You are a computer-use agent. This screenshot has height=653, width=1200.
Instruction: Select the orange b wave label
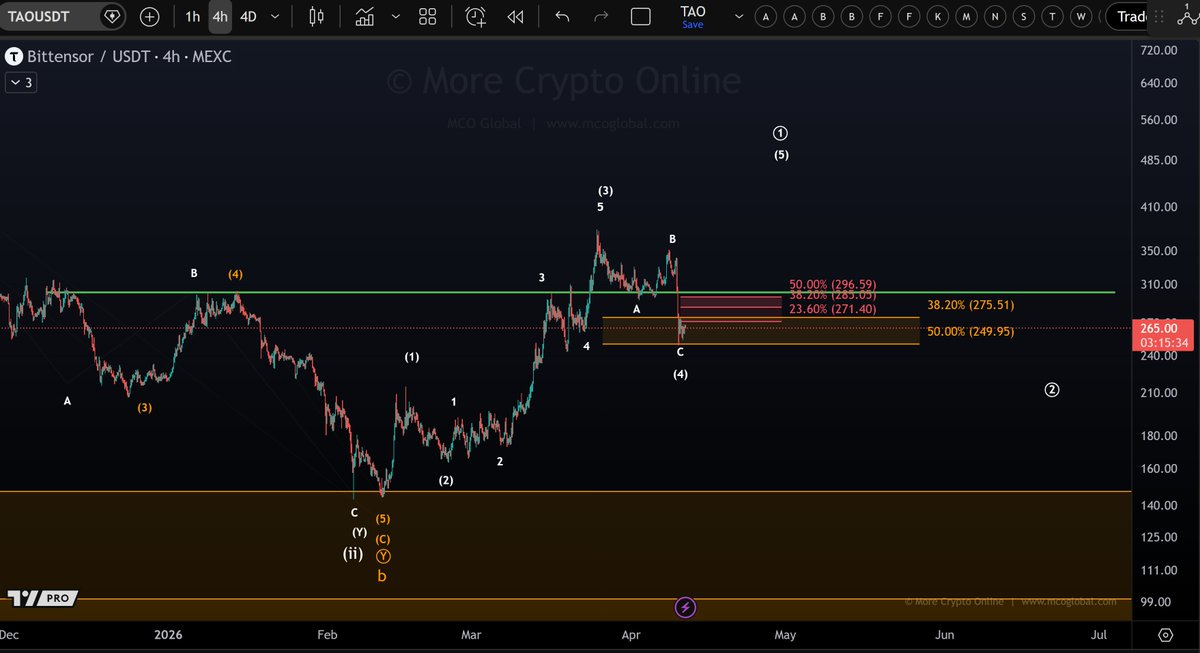pos(382,576)
